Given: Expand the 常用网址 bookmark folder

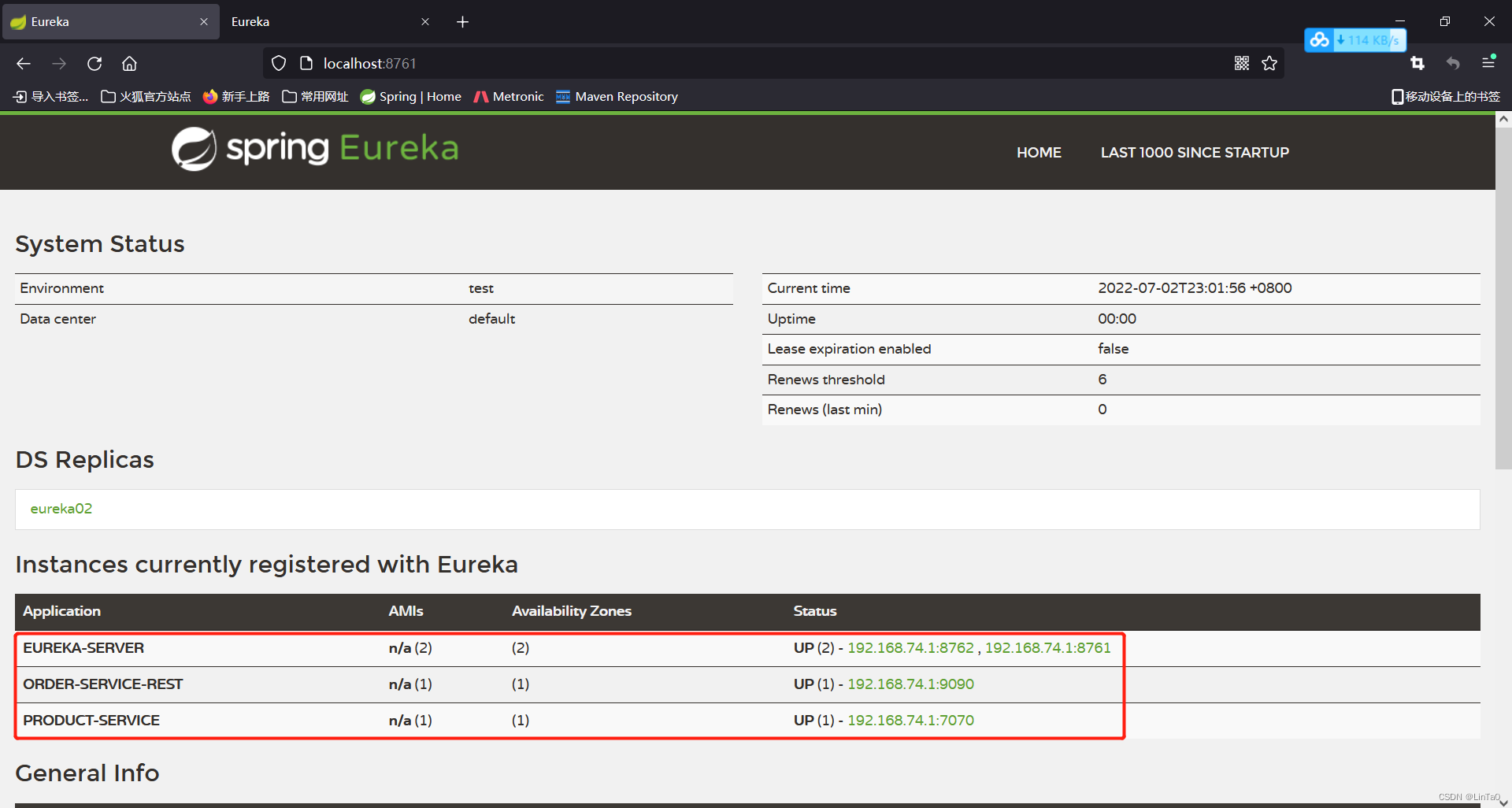Looking at the screenshot, I should [x=315, y=97].
